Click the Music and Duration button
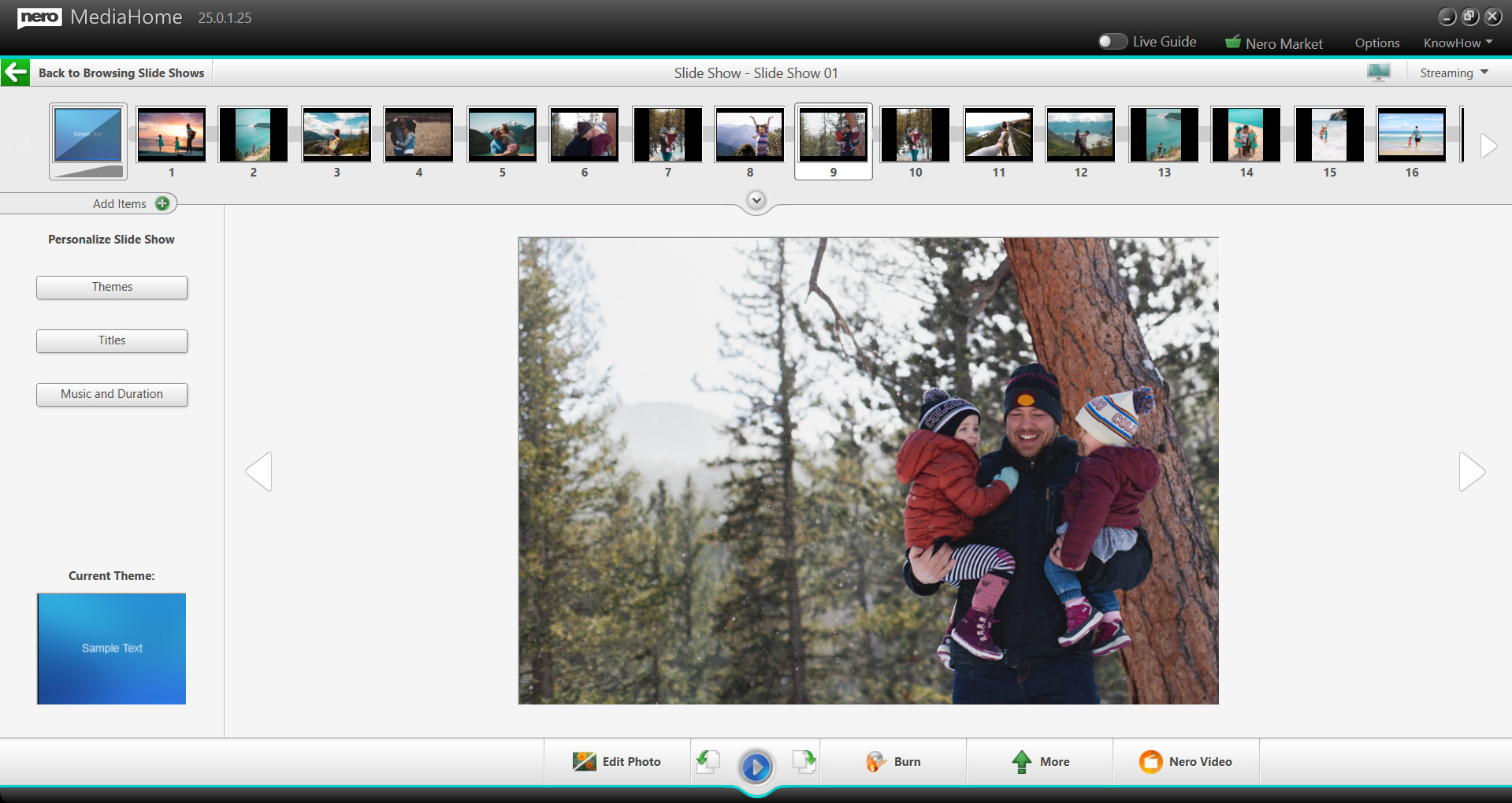Viewport: 1512px width, 803px height. coord(112,394)
